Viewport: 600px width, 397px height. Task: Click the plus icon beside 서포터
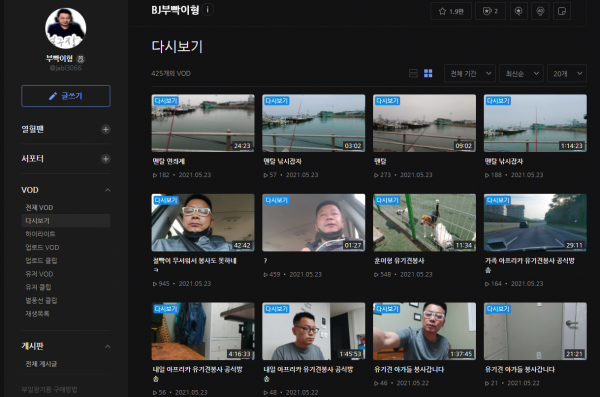click(x=106, y=159)
